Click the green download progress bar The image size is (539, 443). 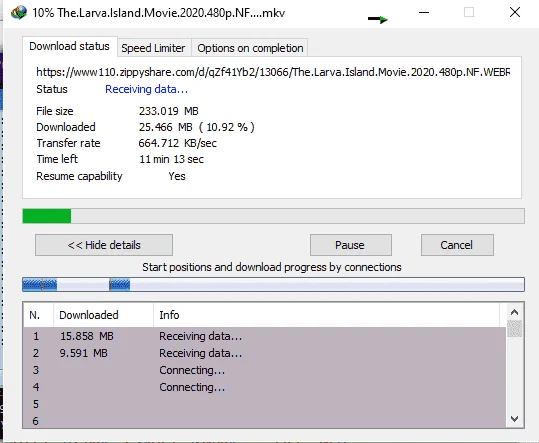[x=273, y=216]
